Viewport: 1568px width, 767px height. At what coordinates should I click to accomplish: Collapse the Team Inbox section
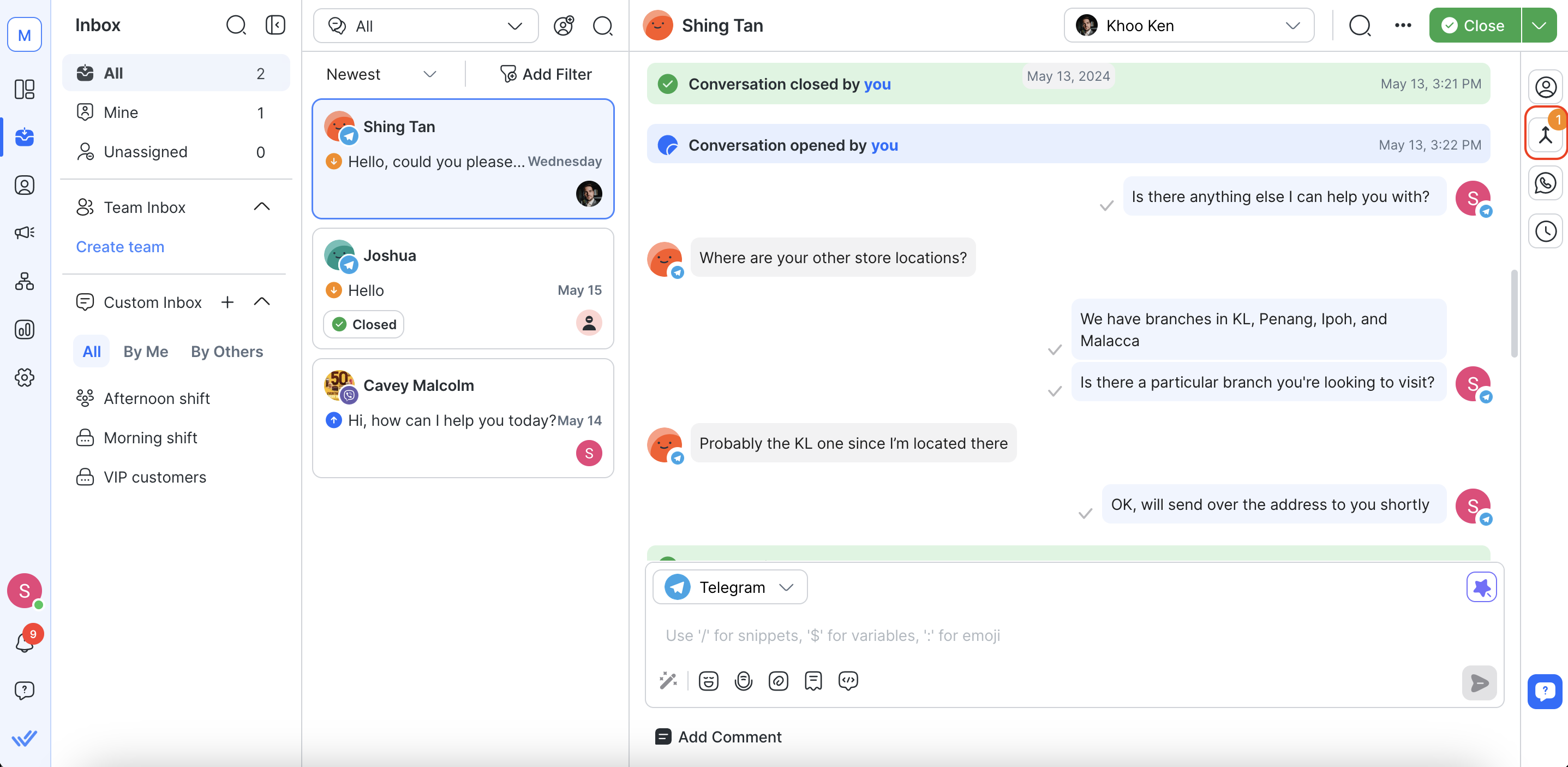click(262, 207)
